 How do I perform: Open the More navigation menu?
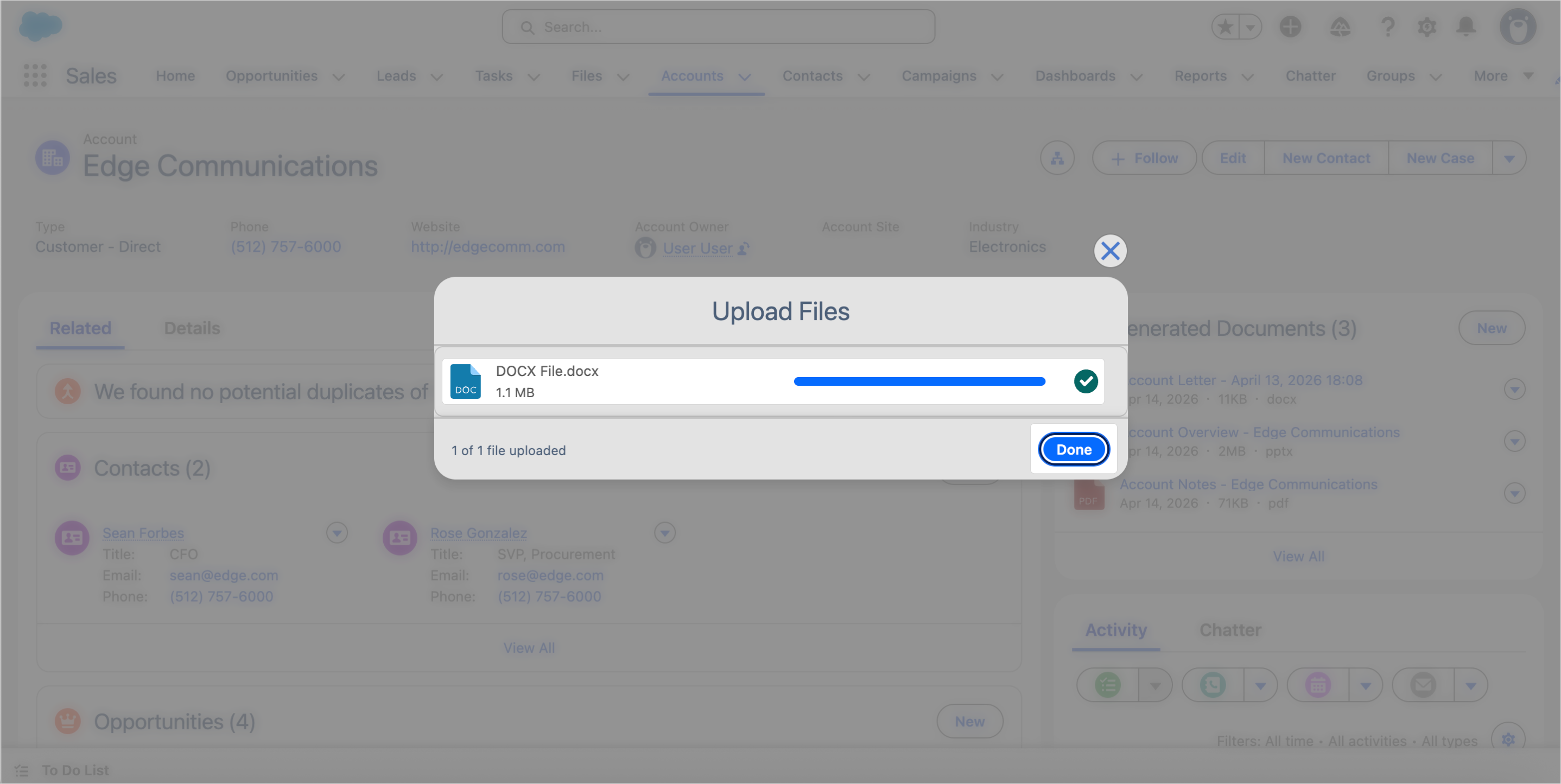coord(1503,76)
